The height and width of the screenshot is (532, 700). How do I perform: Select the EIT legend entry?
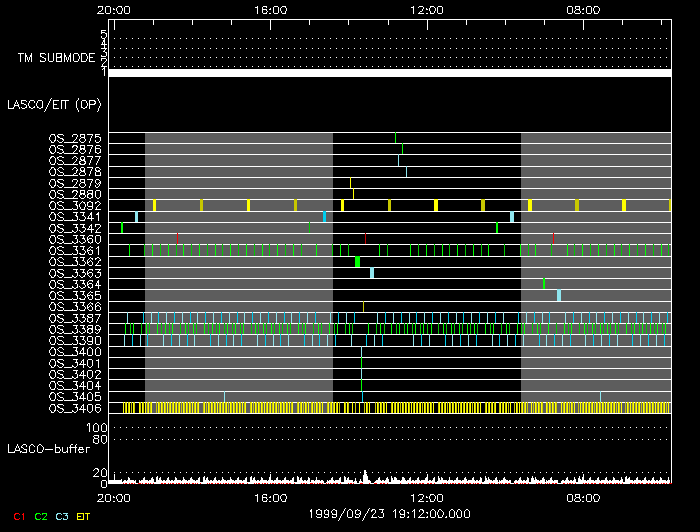click(83, 516)
